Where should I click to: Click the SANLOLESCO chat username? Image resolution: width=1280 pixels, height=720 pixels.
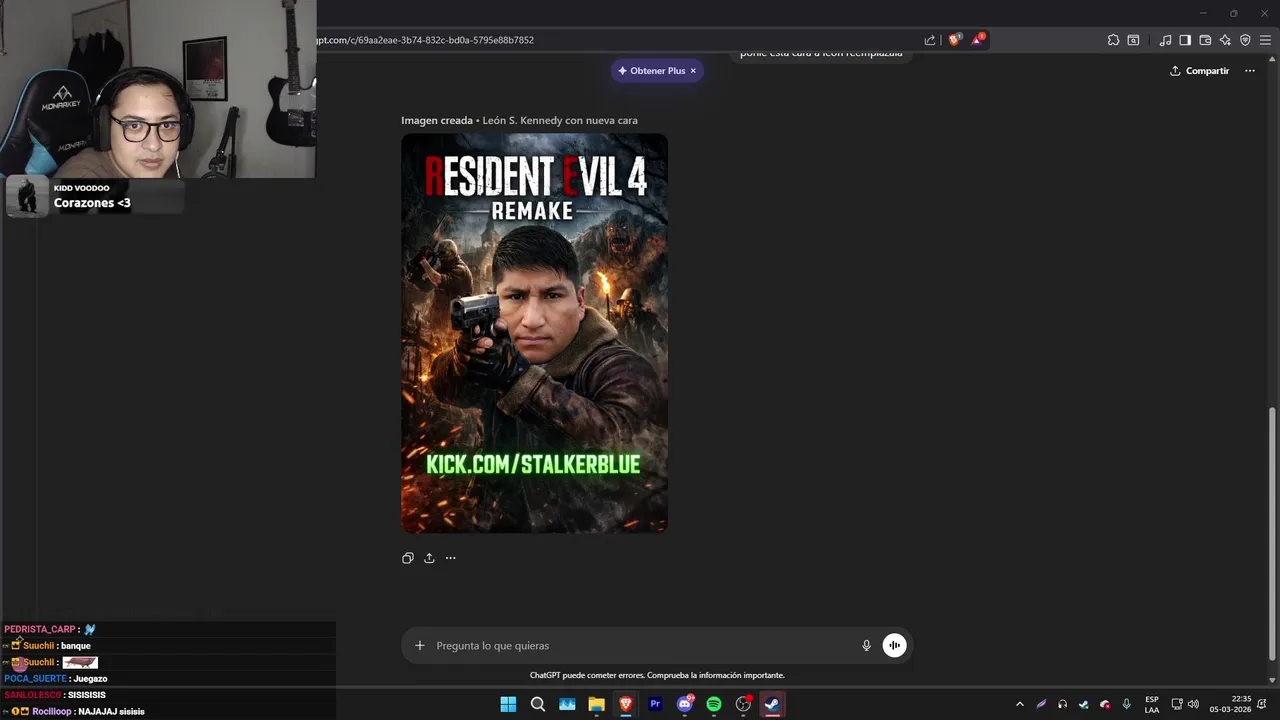(x=33, y=695)
